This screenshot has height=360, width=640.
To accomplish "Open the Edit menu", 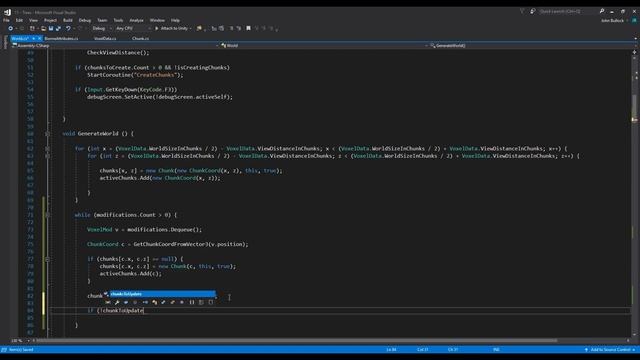I will click(x=19, y=20).
